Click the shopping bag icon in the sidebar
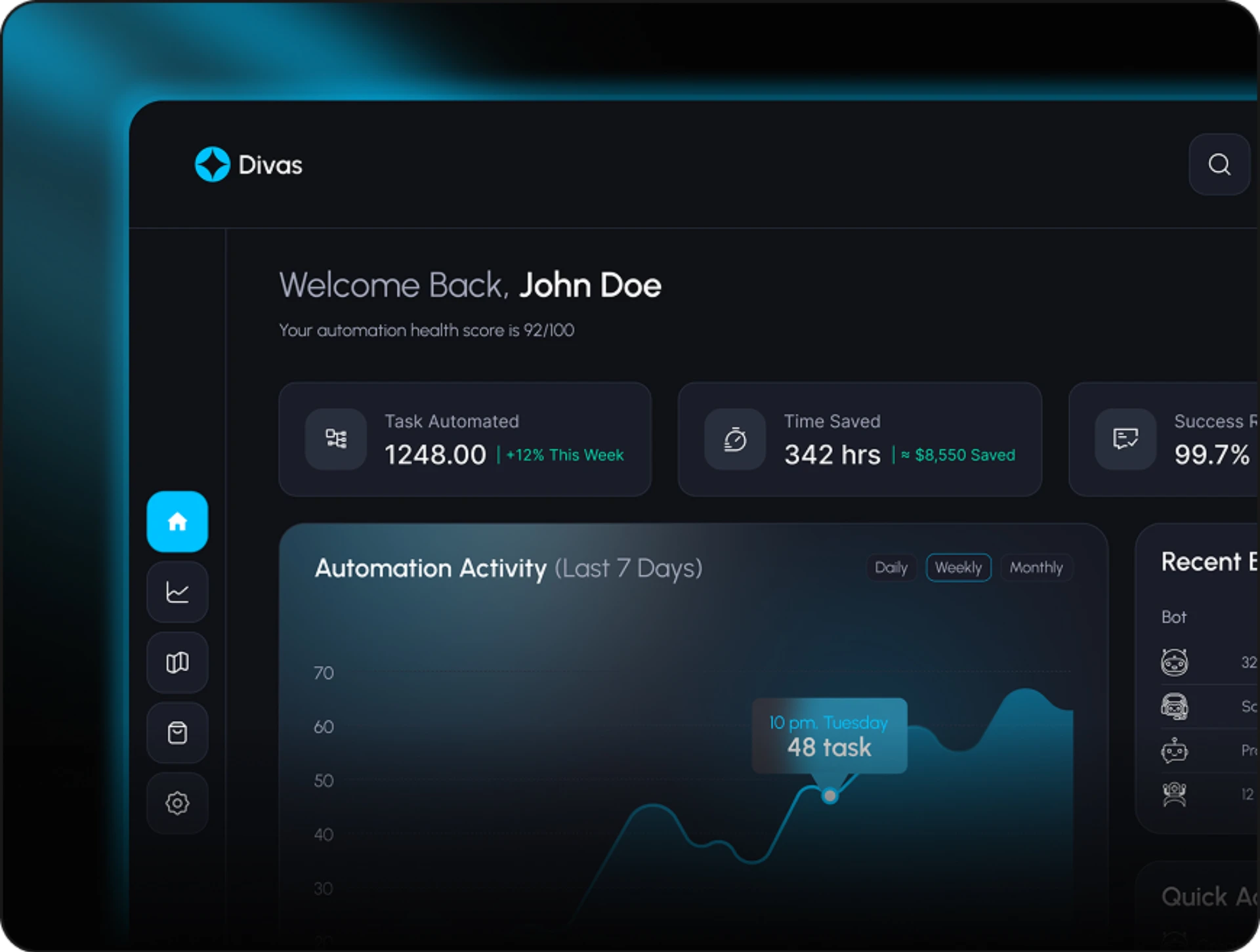This screenshot has height=952, width=1260. [x=177, y=733]
